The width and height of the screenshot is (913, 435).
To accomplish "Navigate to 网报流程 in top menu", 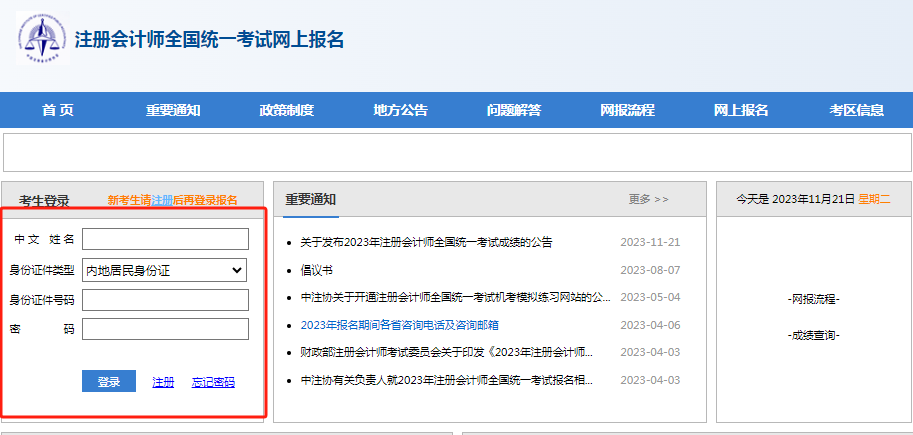I will click(627, 110).
